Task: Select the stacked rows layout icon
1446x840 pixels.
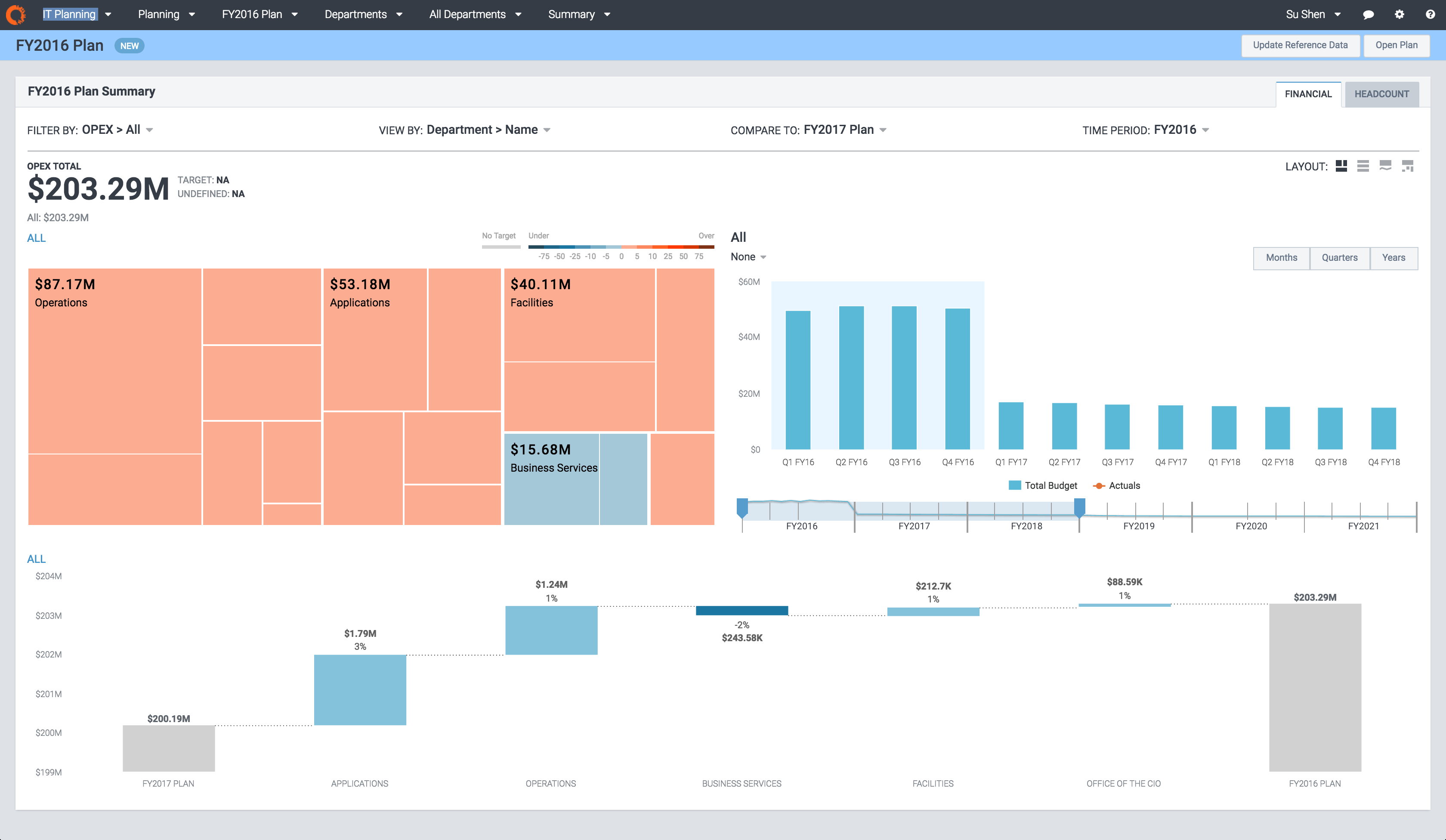Action: point(1363,167)
